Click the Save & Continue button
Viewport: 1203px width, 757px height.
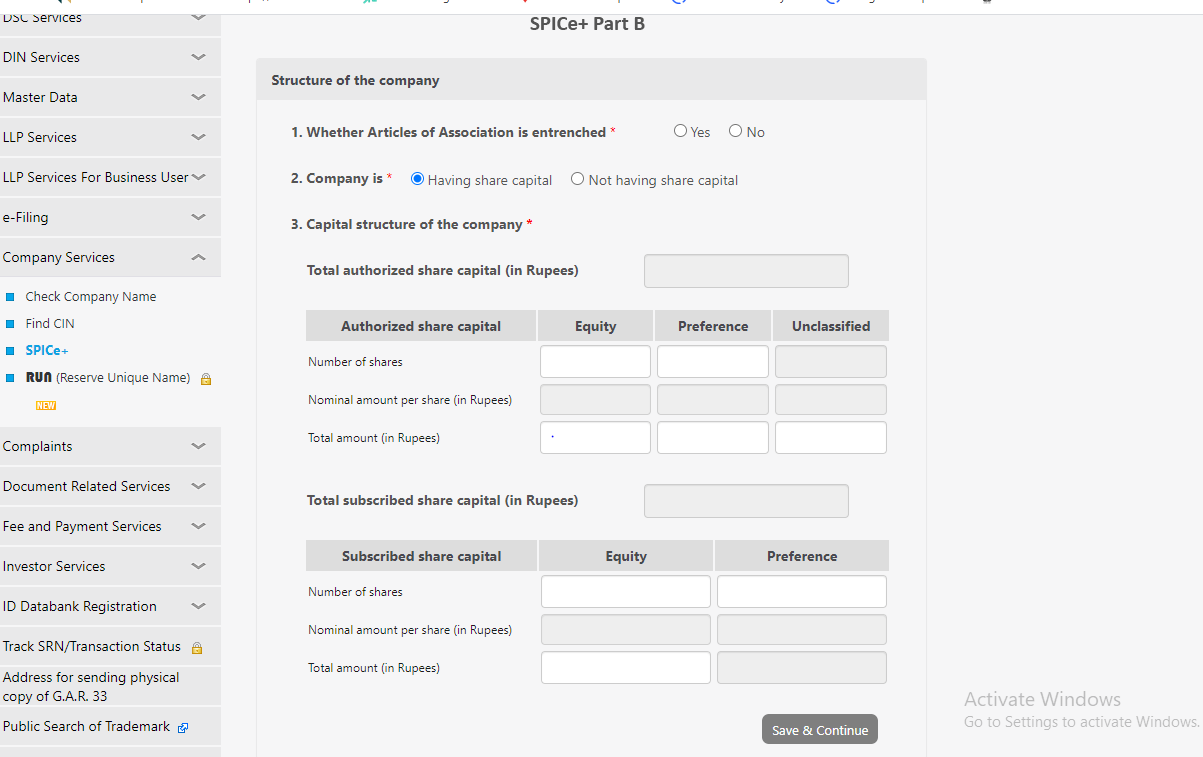(820, 730)
